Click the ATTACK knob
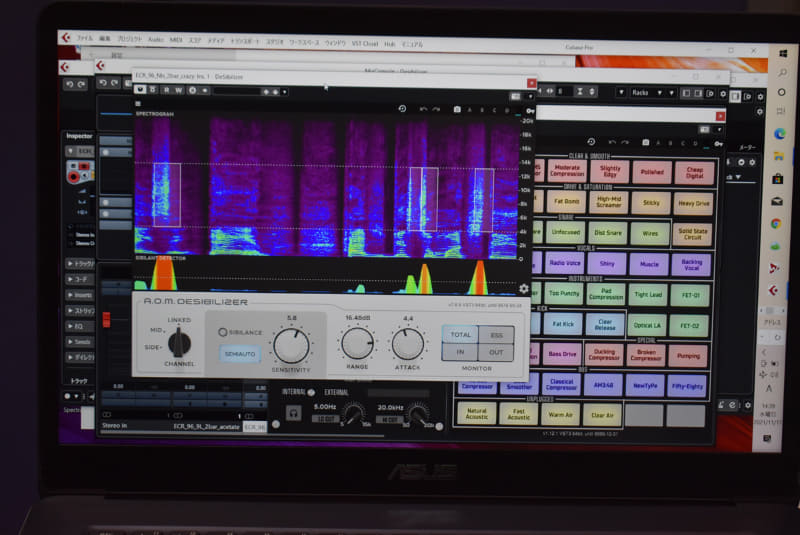Viewport: 800px width, 535px height. click(408, 344)
